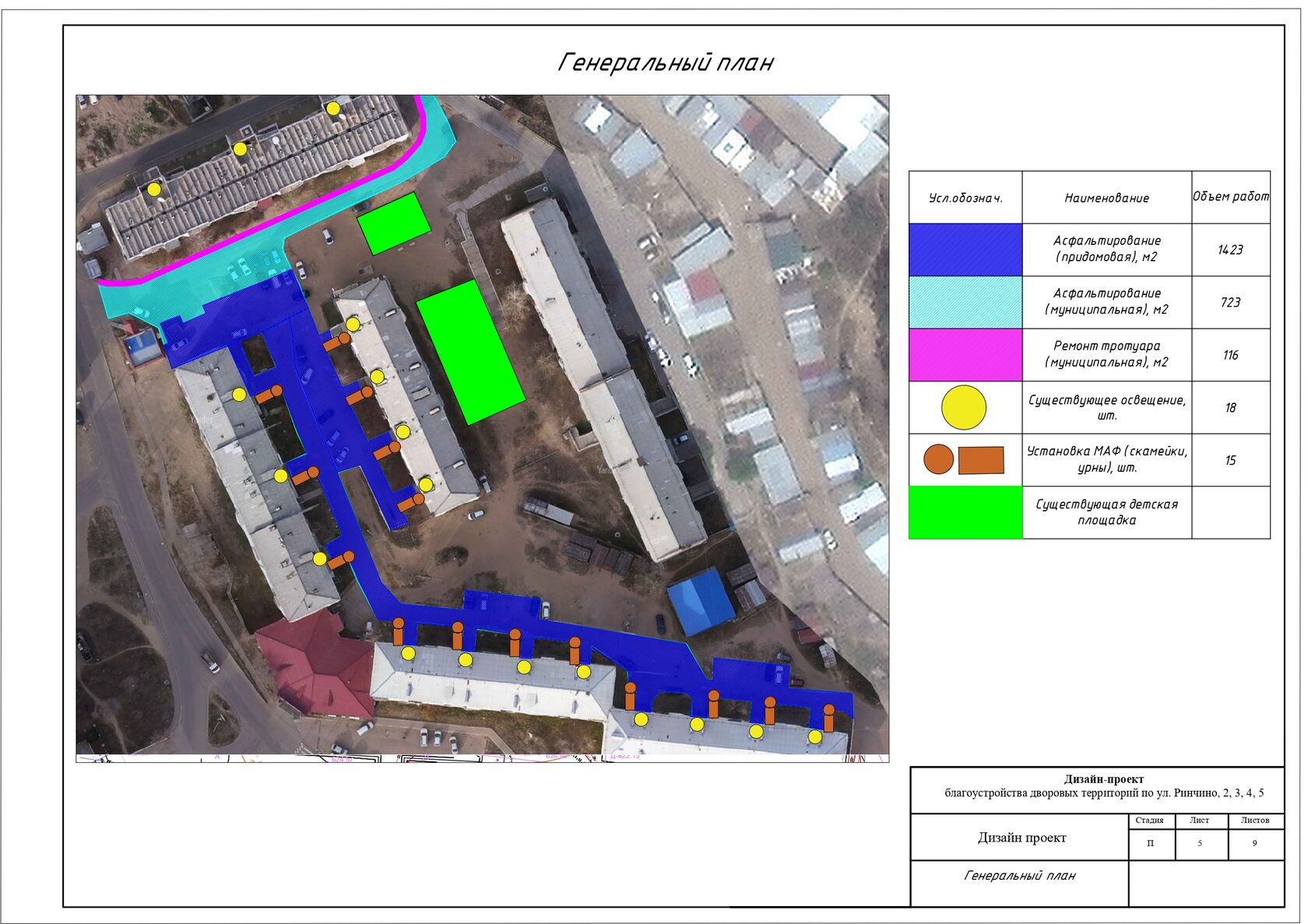Select the value 15 in the legend
1308x924 pixels.
coord(1230,460)
